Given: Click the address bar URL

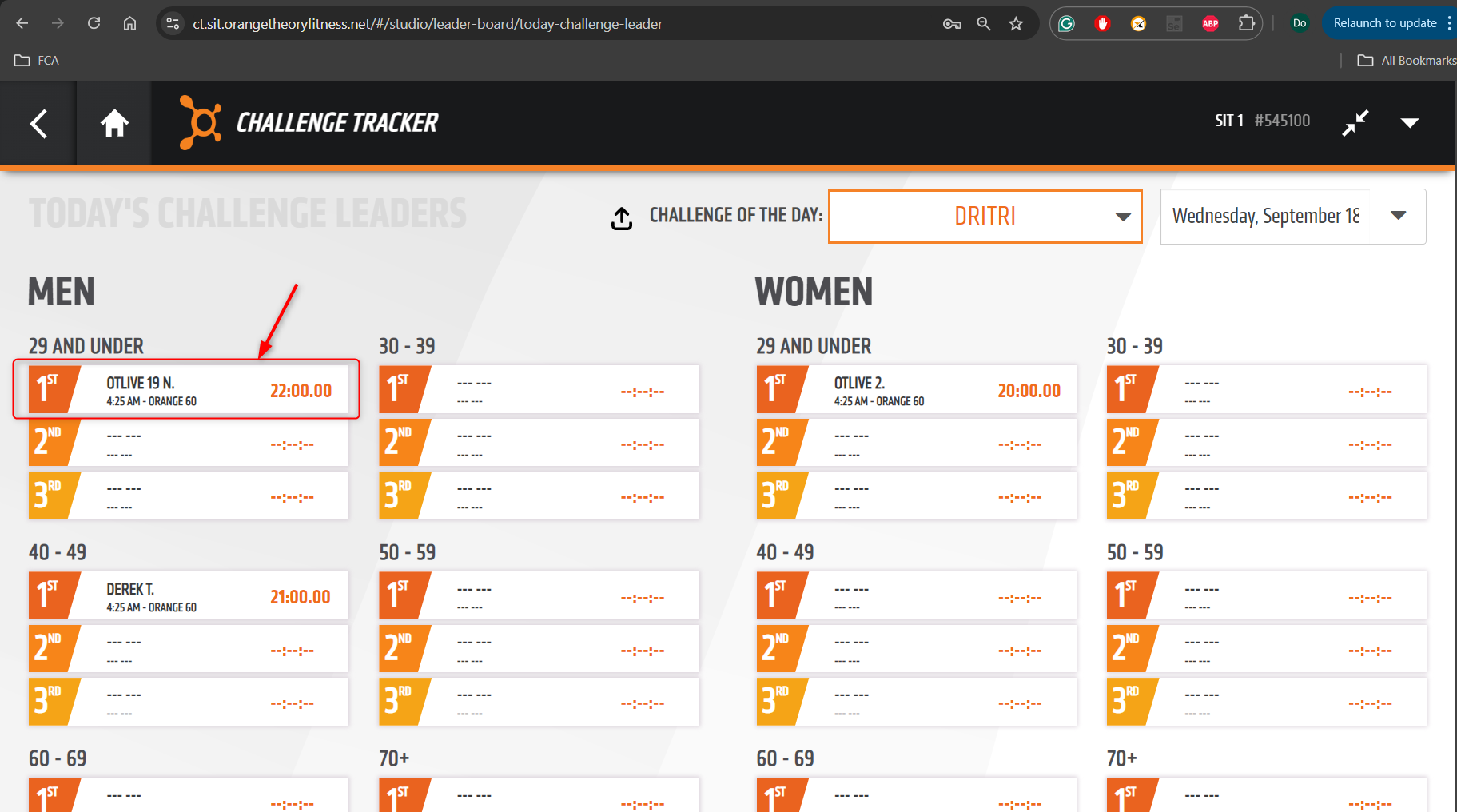Looking at the screenshot, I should [428, 24].
